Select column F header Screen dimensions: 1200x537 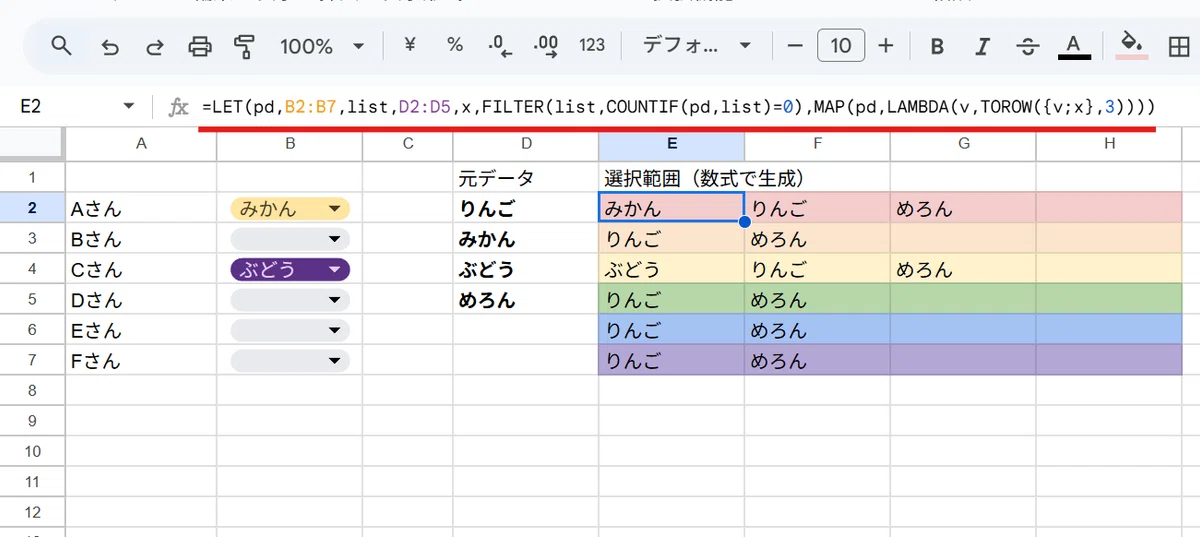[817, 144]
